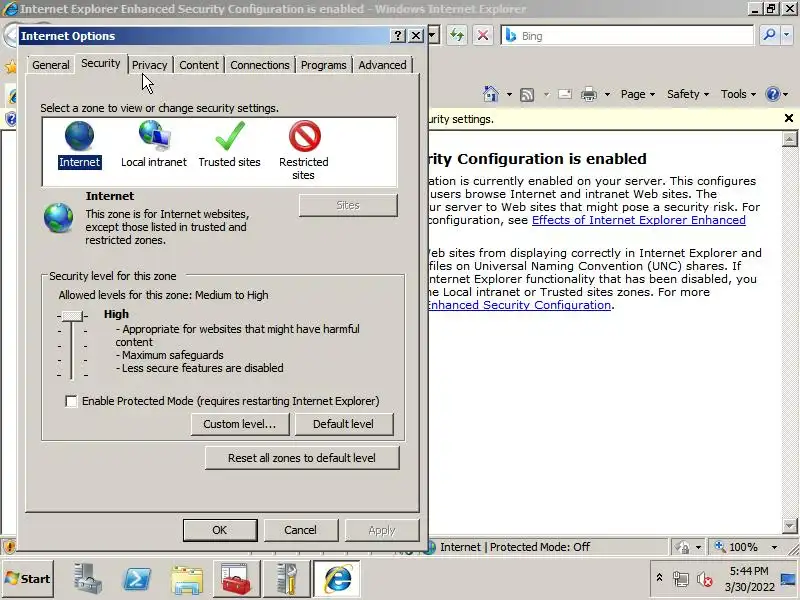The height and width of the screenshot is (600, 800).
Task: Open Server Manager from the taskbar
Action: 87,579
